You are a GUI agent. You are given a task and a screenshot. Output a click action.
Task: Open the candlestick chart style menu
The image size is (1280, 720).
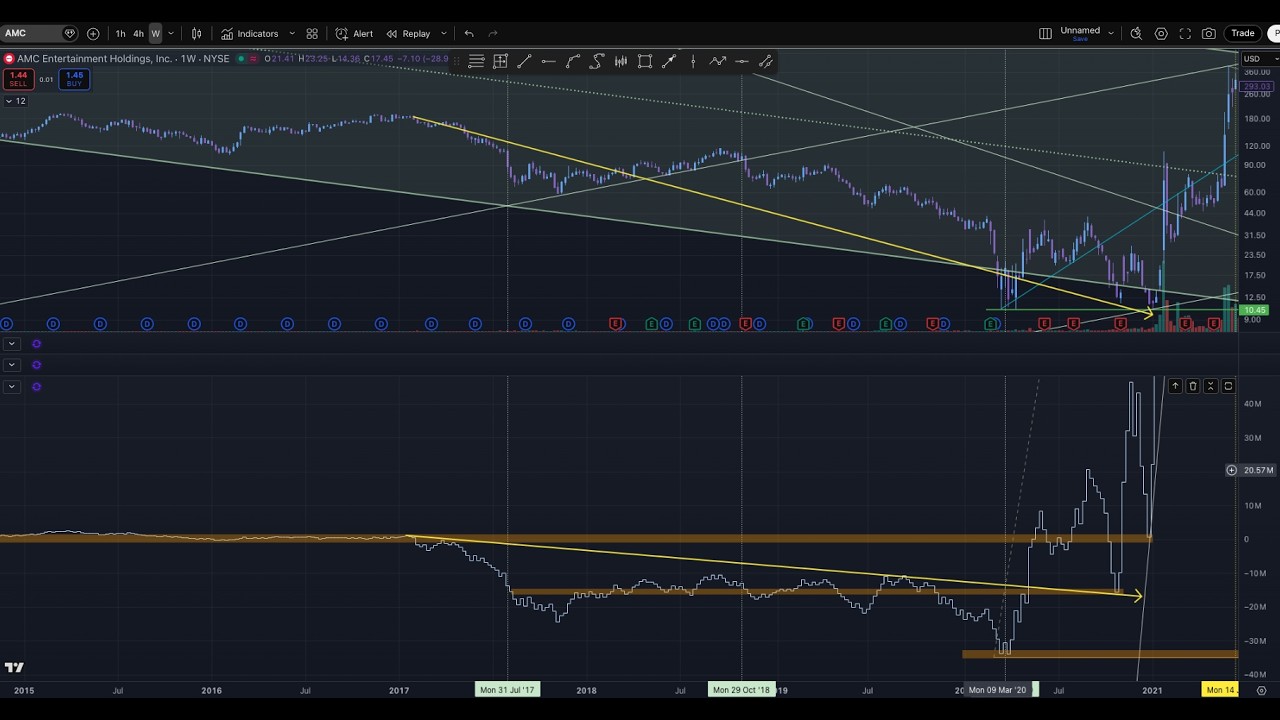[x=197, y=33]
